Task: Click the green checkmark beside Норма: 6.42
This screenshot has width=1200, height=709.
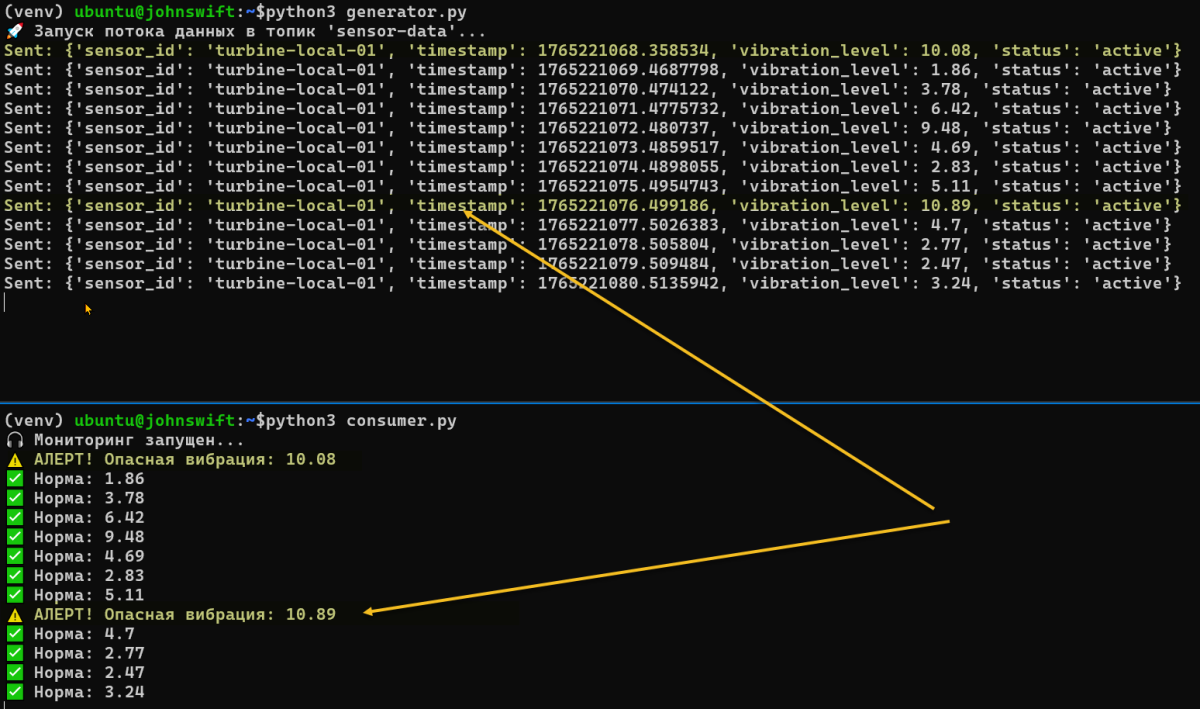Action: [14, 518]
